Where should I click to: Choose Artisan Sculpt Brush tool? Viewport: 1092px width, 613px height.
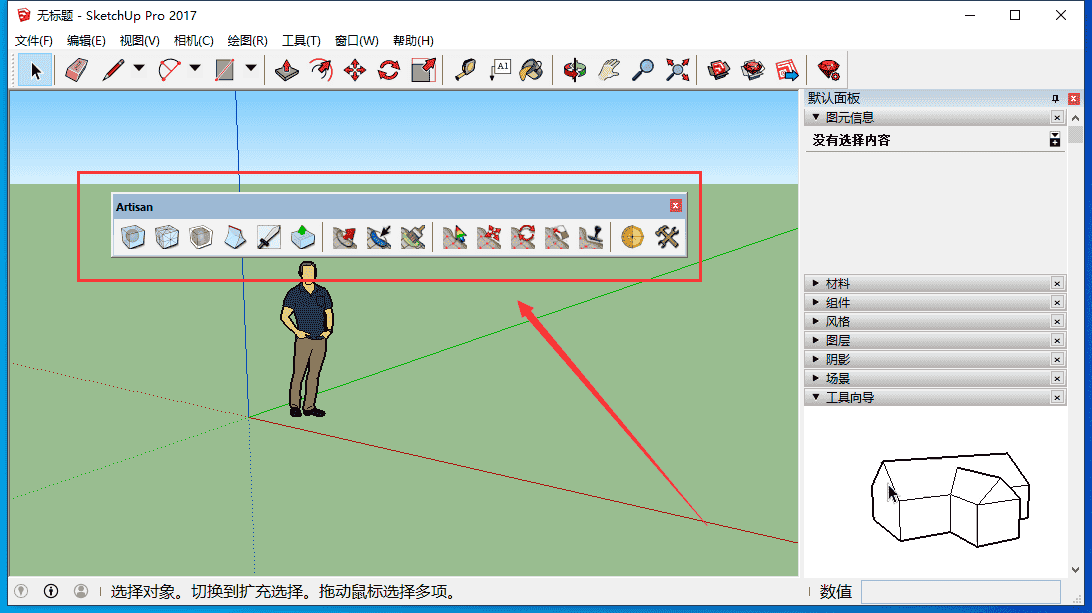click(x=345, y=237)
